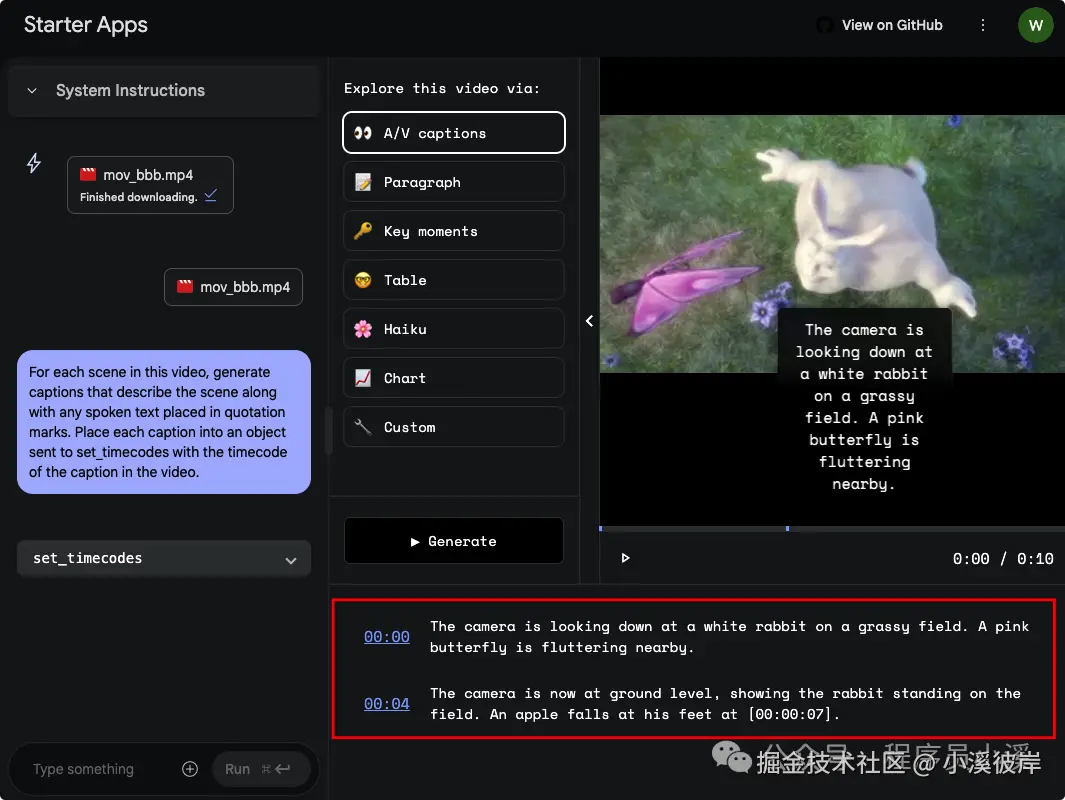This screenshot has width=1065, height=800.
Task: Open the three-dot more options menu
Action: [x=982, y=25]
